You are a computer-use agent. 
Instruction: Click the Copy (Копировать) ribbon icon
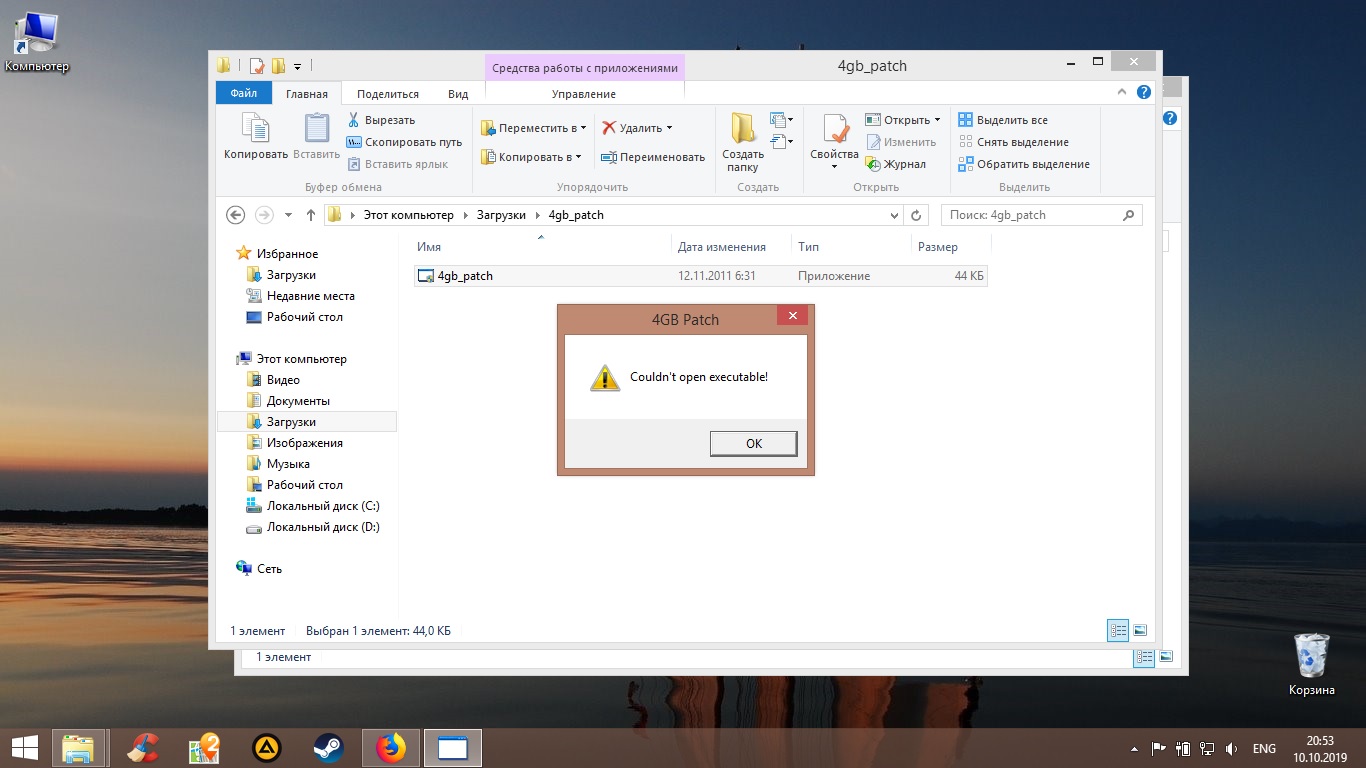255,130
